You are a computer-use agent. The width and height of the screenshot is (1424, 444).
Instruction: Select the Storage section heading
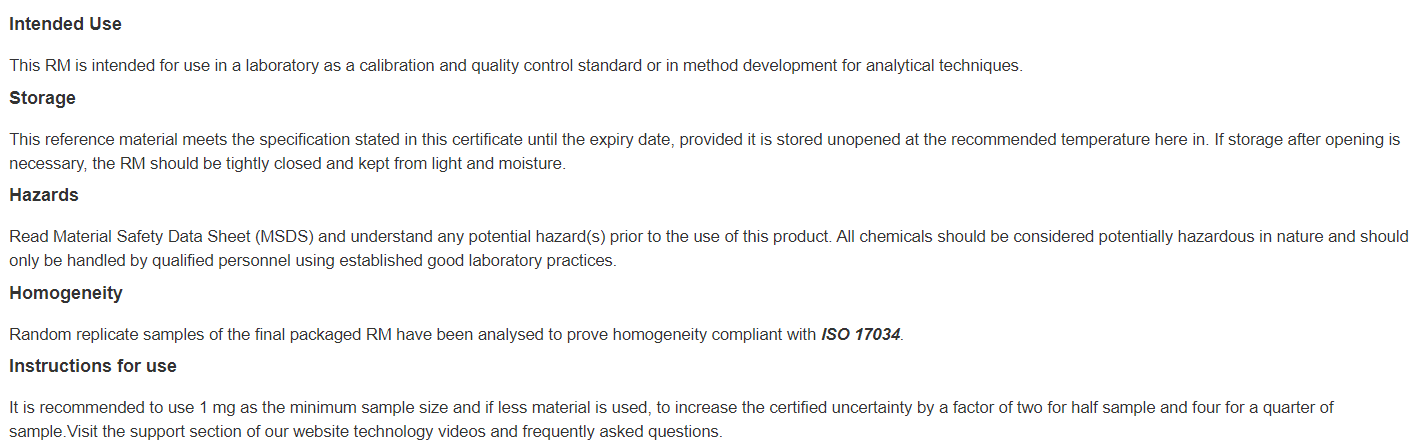pyautogui.click(x=42, y=98)
